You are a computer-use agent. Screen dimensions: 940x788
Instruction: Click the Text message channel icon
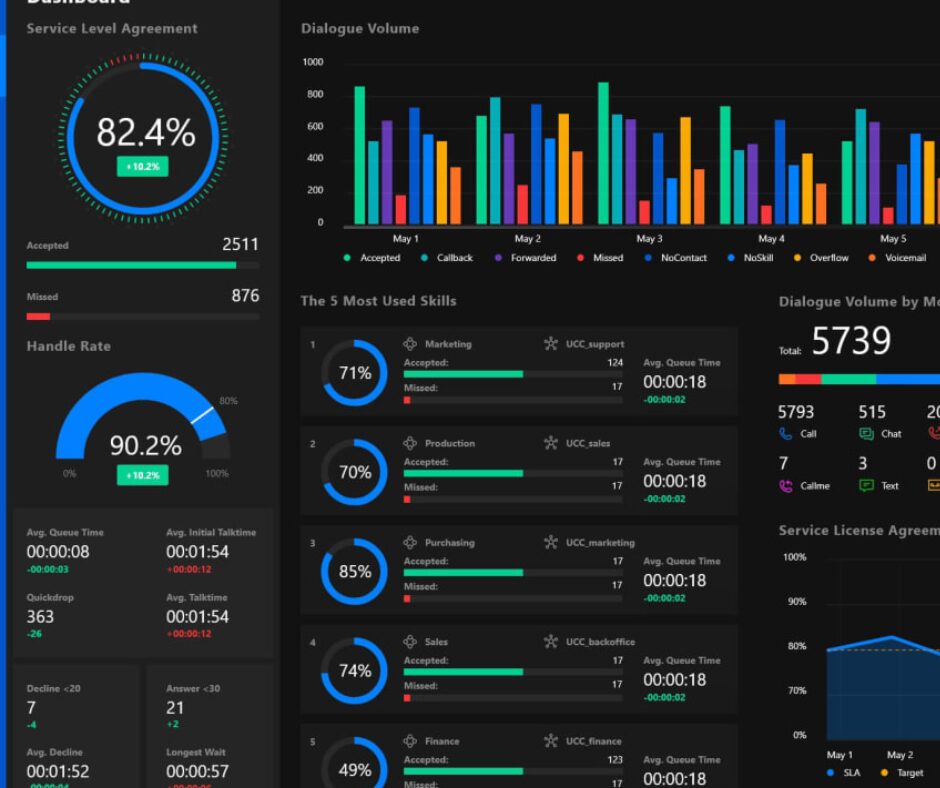point(866,486)
